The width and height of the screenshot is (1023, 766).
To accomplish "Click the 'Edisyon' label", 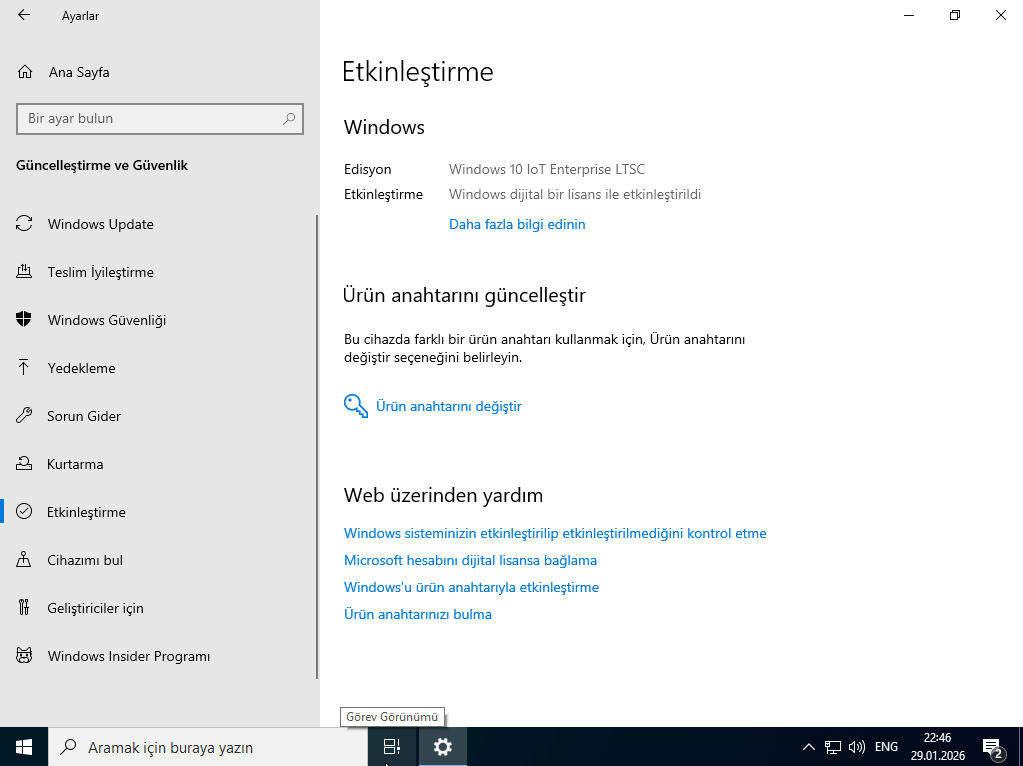I will (x=367, y=169).
